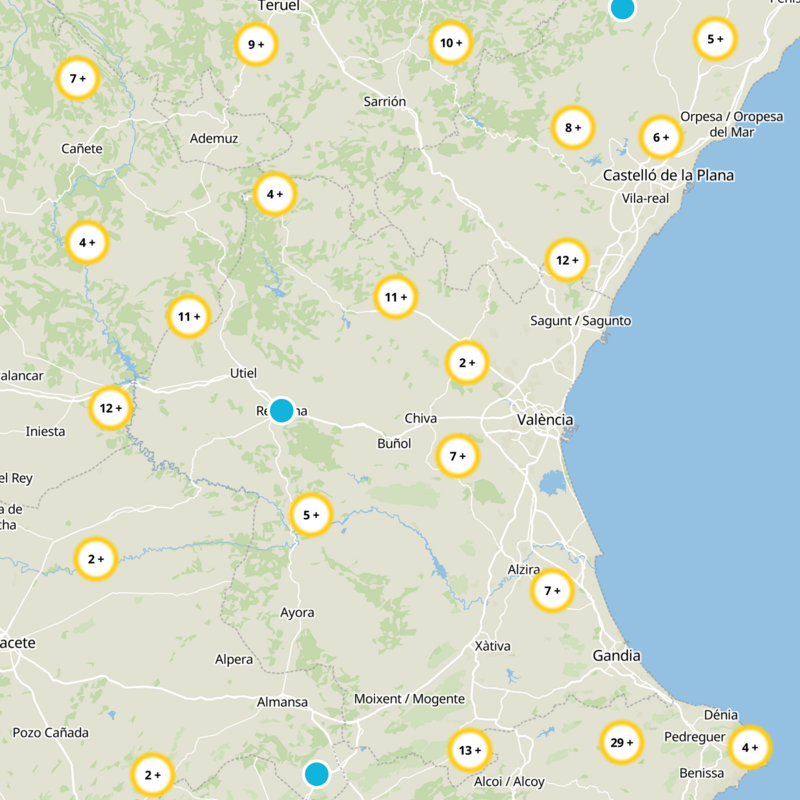Click the 5+ cluster north of Orpesa

715,39
